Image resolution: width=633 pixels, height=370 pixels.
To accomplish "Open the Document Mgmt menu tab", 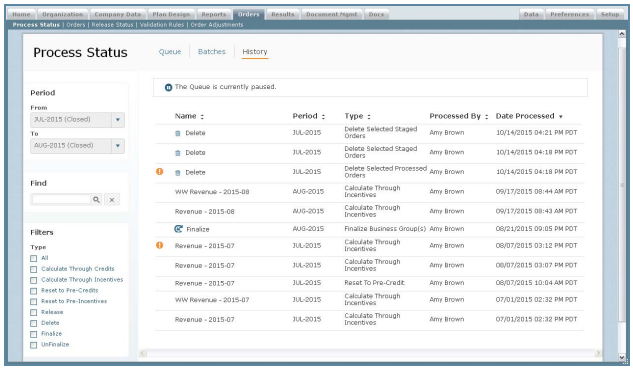I will click(x=331, y=14).
